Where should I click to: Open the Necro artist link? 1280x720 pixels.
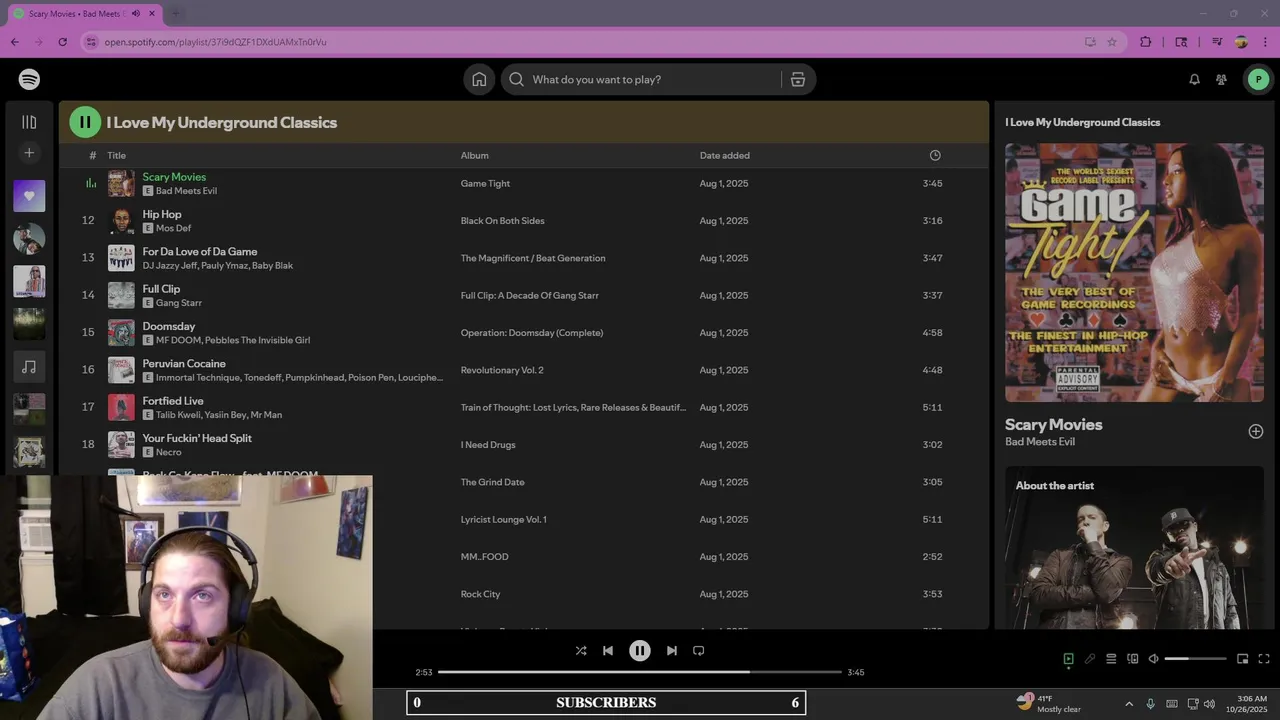[169, 452]
